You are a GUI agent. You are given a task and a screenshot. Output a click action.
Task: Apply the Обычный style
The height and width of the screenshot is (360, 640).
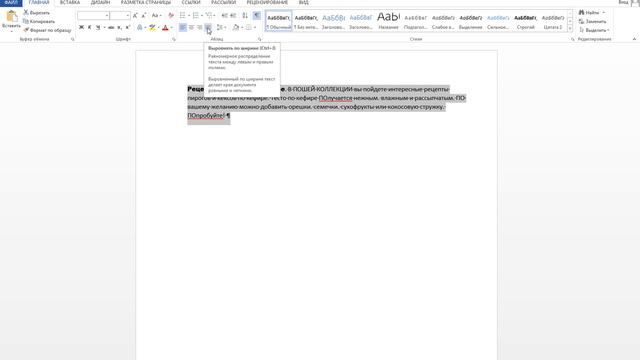click(279, 21)
